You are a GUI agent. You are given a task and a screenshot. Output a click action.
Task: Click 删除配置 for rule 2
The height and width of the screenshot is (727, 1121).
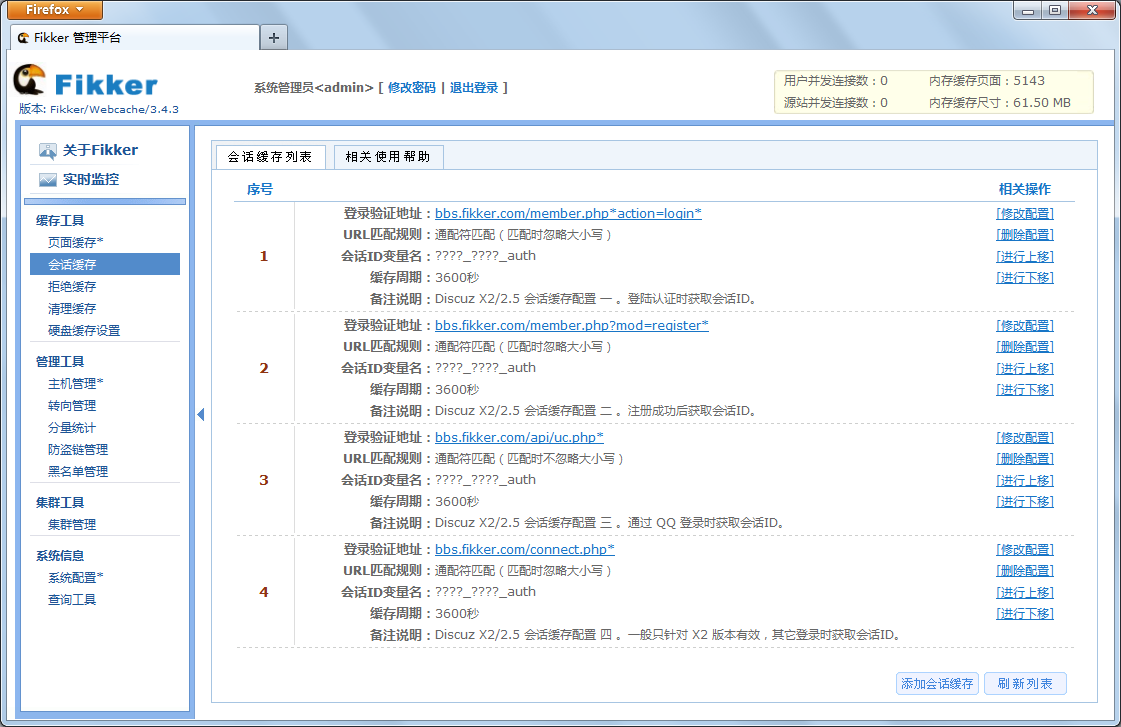tap(1025, 347)
